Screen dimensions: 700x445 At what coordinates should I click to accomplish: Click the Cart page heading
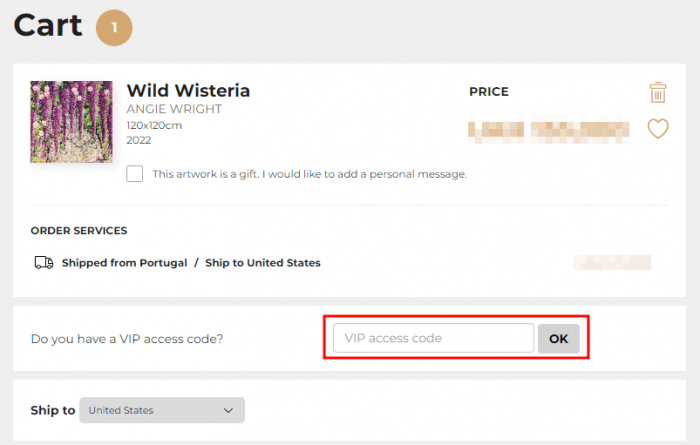point(48,26)
